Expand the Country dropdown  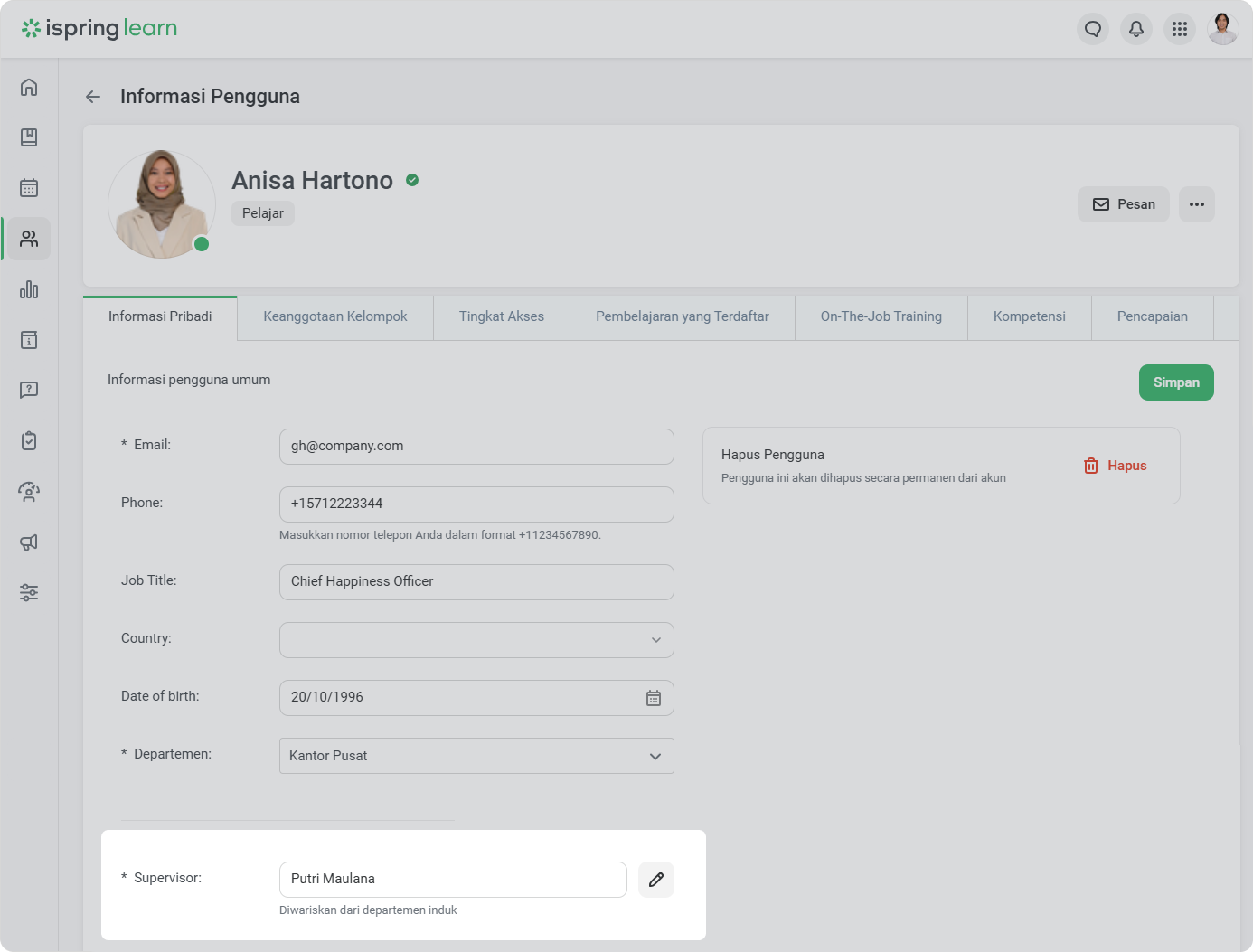[656, 640]
